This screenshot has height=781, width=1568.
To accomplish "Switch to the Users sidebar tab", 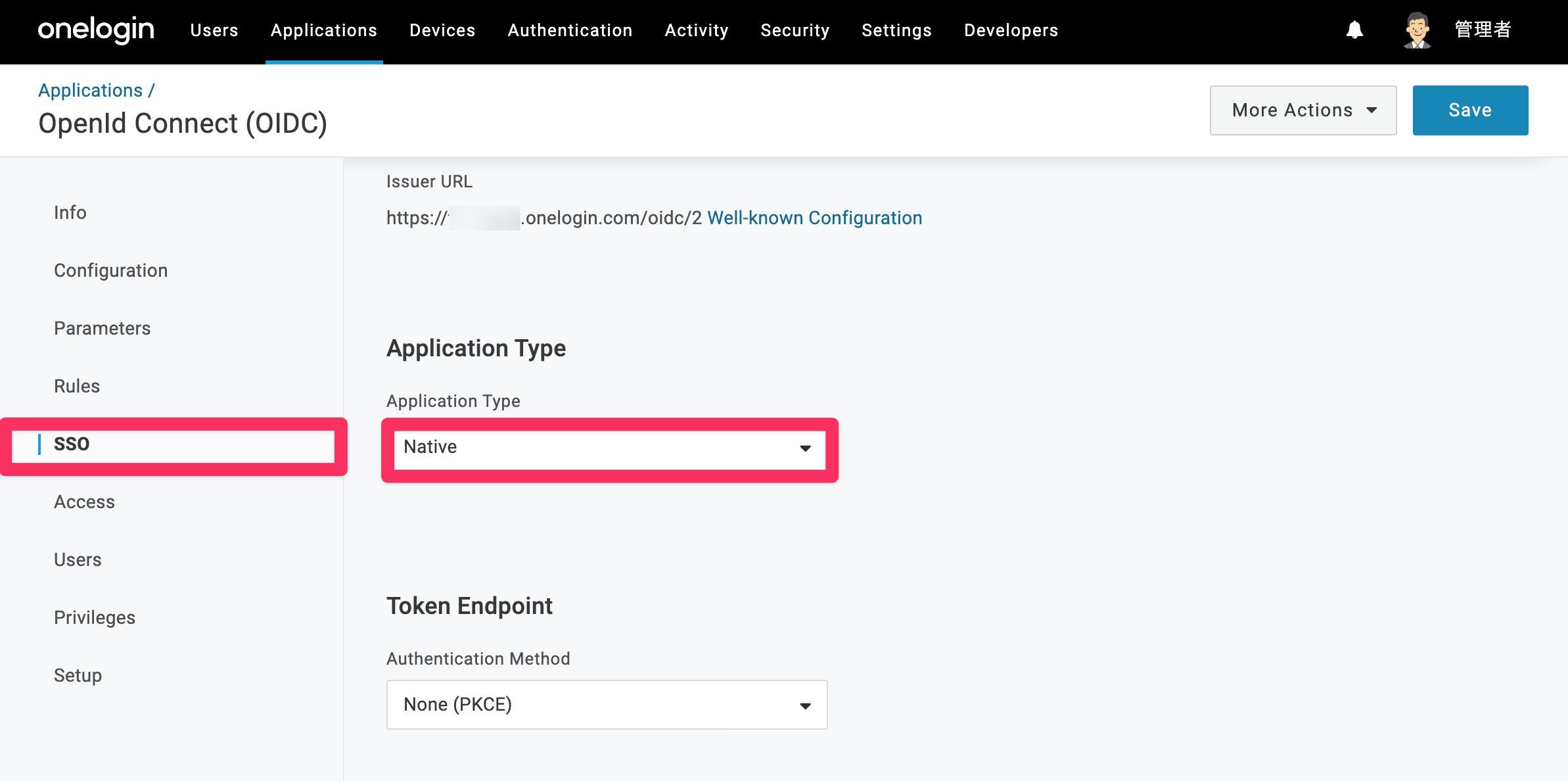I will 78,559.
